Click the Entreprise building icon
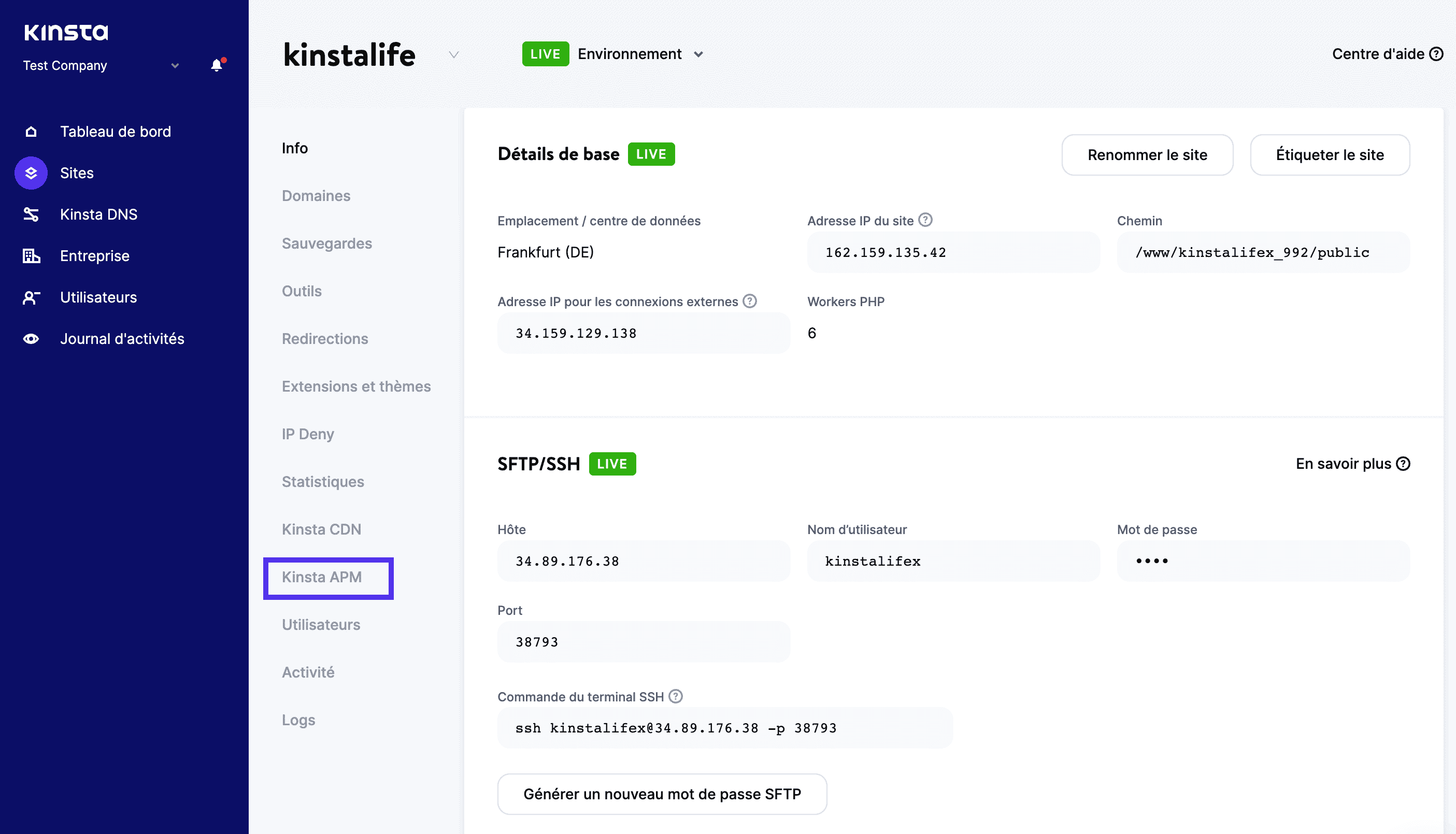1456x834 pixels. click(x=31, y=256)
